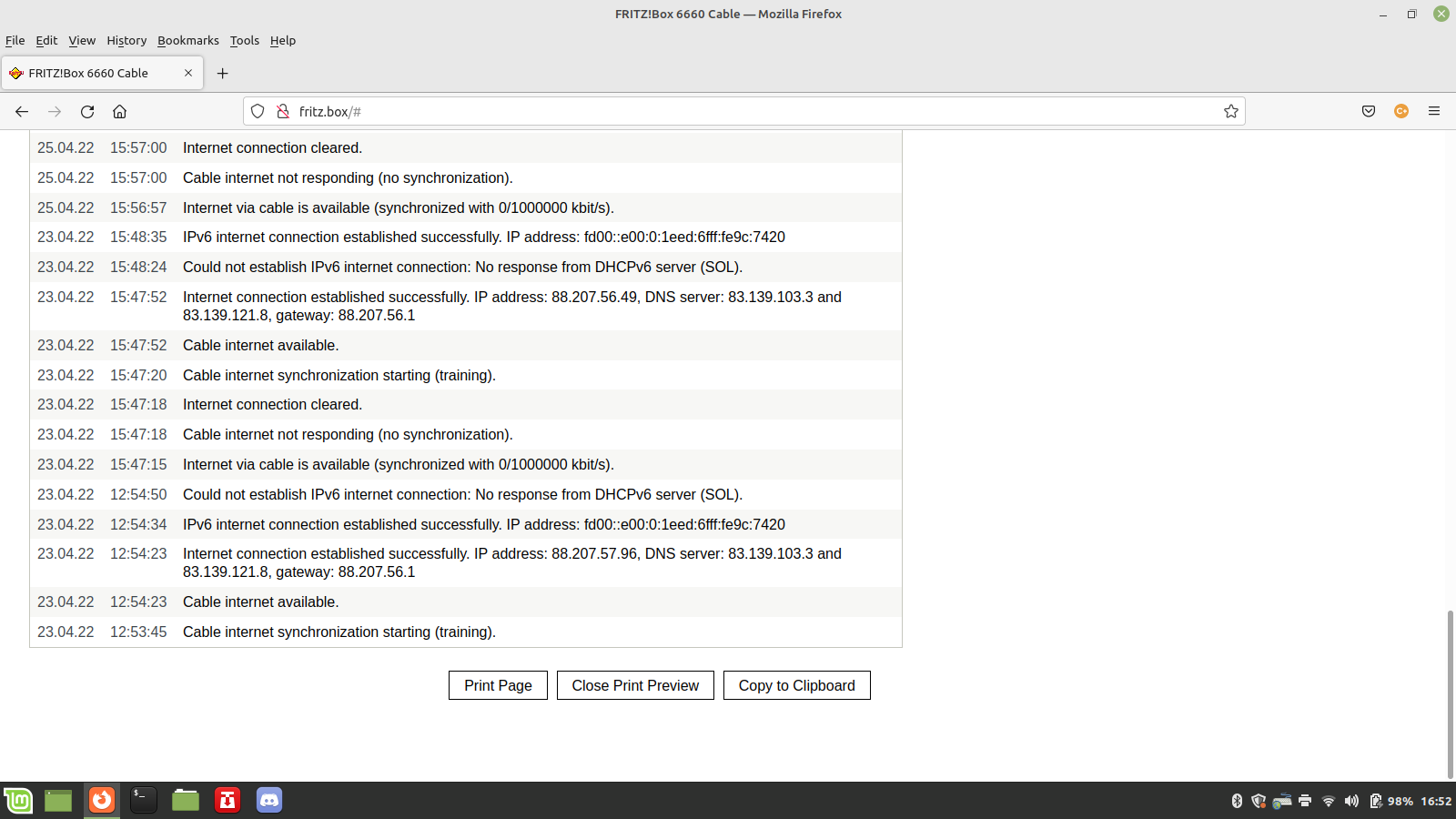
Task: Open Discord from the taskbar
Action: [x=269, y=800]
